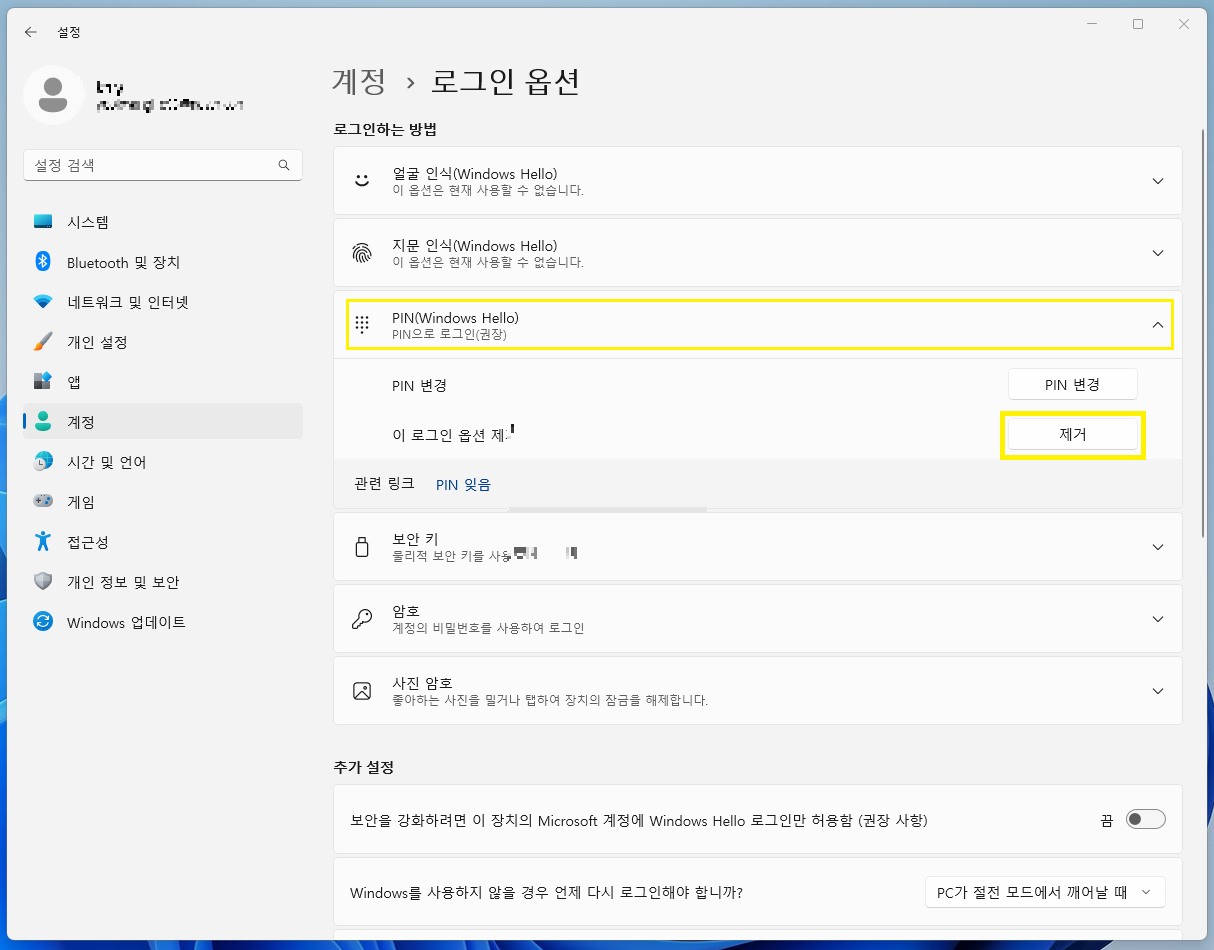Open the PC가 절전 모드에서 깨어날 때 dropdown
The width and height of the screenshot is (1214, 950).
pyautogui.click(x=1045, y=891)
